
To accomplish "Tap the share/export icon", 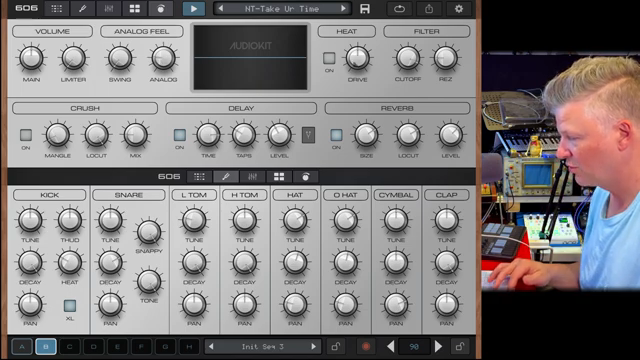I will [x=429, y=9].
